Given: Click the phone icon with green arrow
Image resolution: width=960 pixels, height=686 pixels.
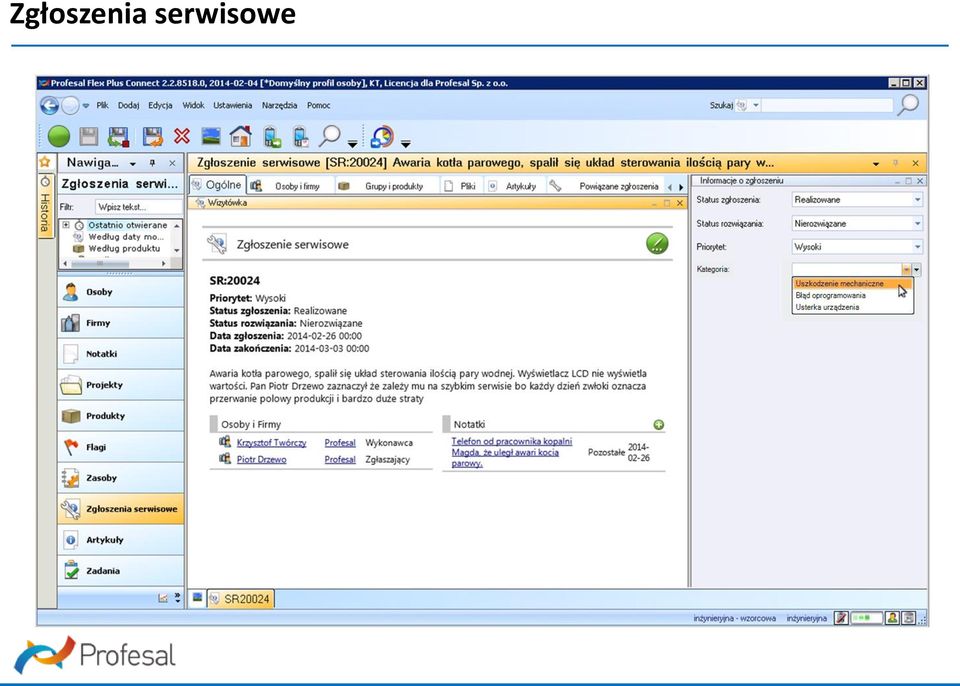Looking at the screenshot, I should (272, 136).
